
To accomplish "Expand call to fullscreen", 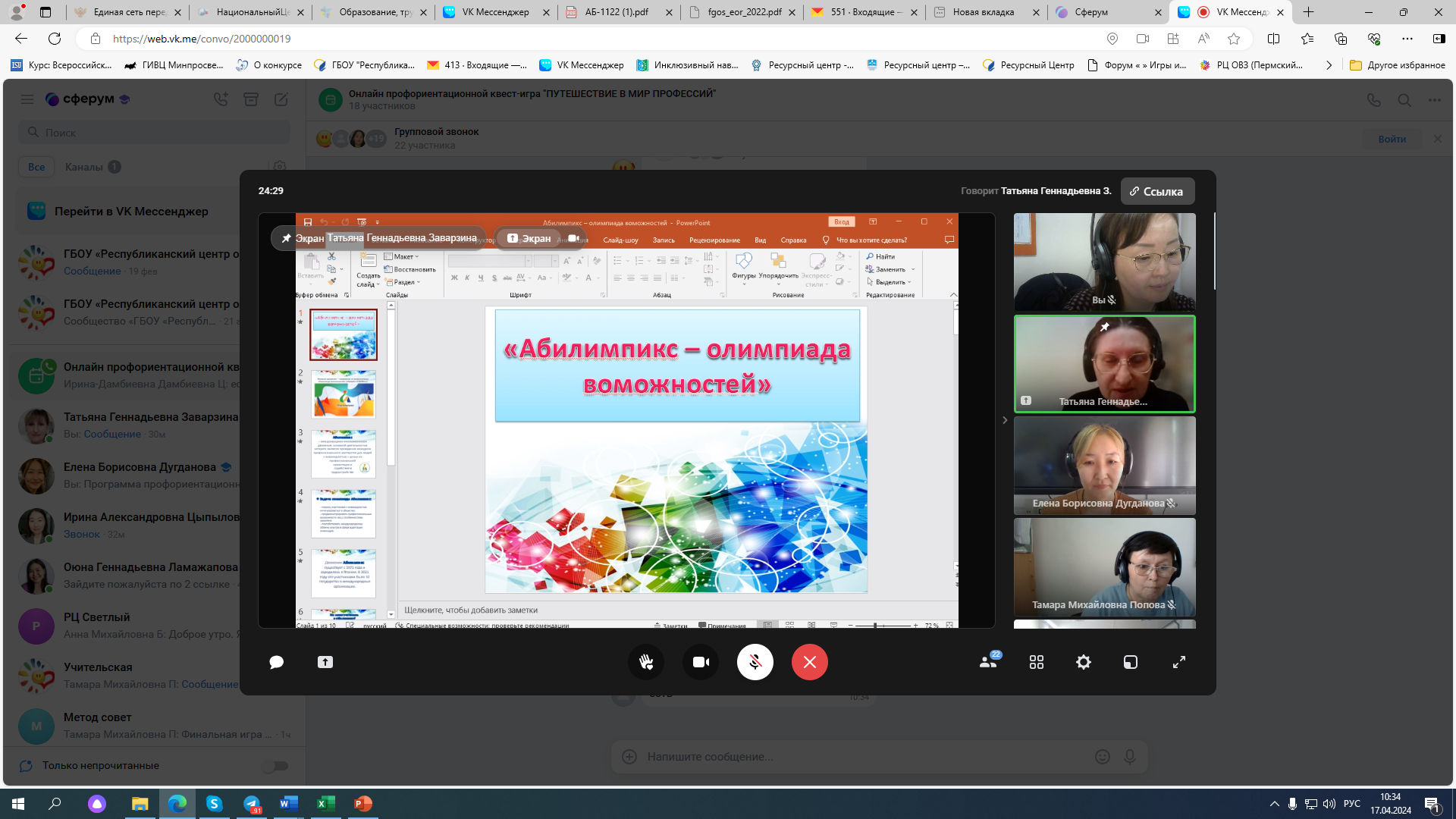I will tap(1179, 662).
